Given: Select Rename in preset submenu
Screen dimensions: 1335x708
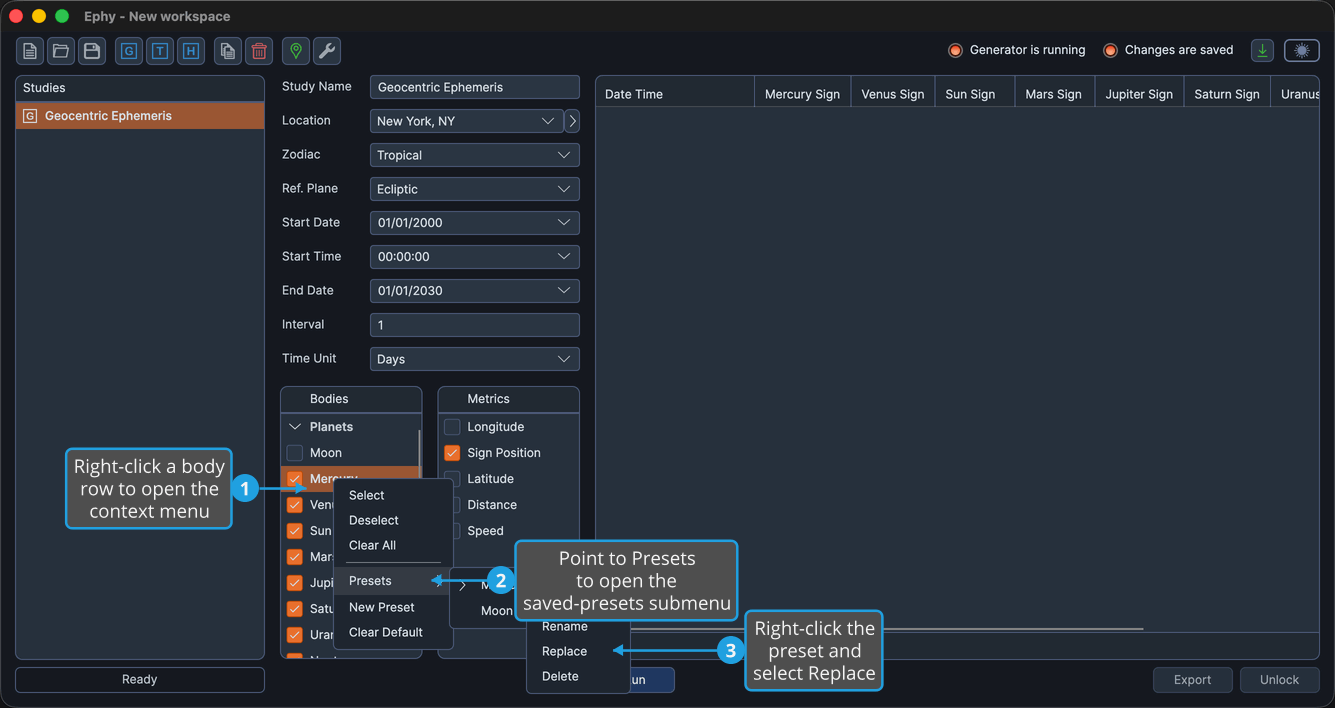Looking at the screenshot, I should 578,627.
